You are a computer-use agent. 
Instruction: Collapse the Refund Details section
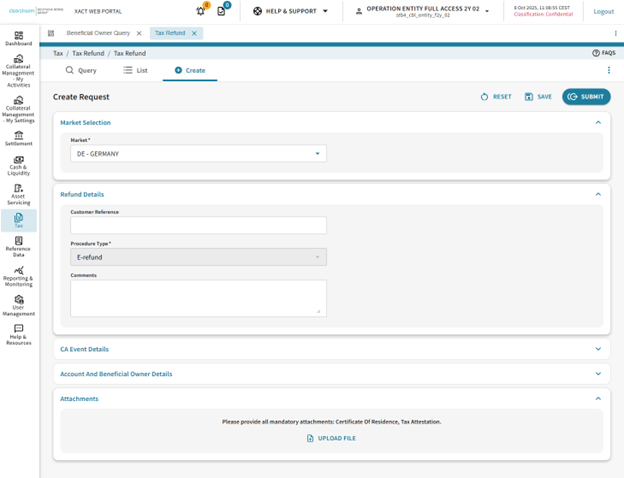click(x=598, y=194)
